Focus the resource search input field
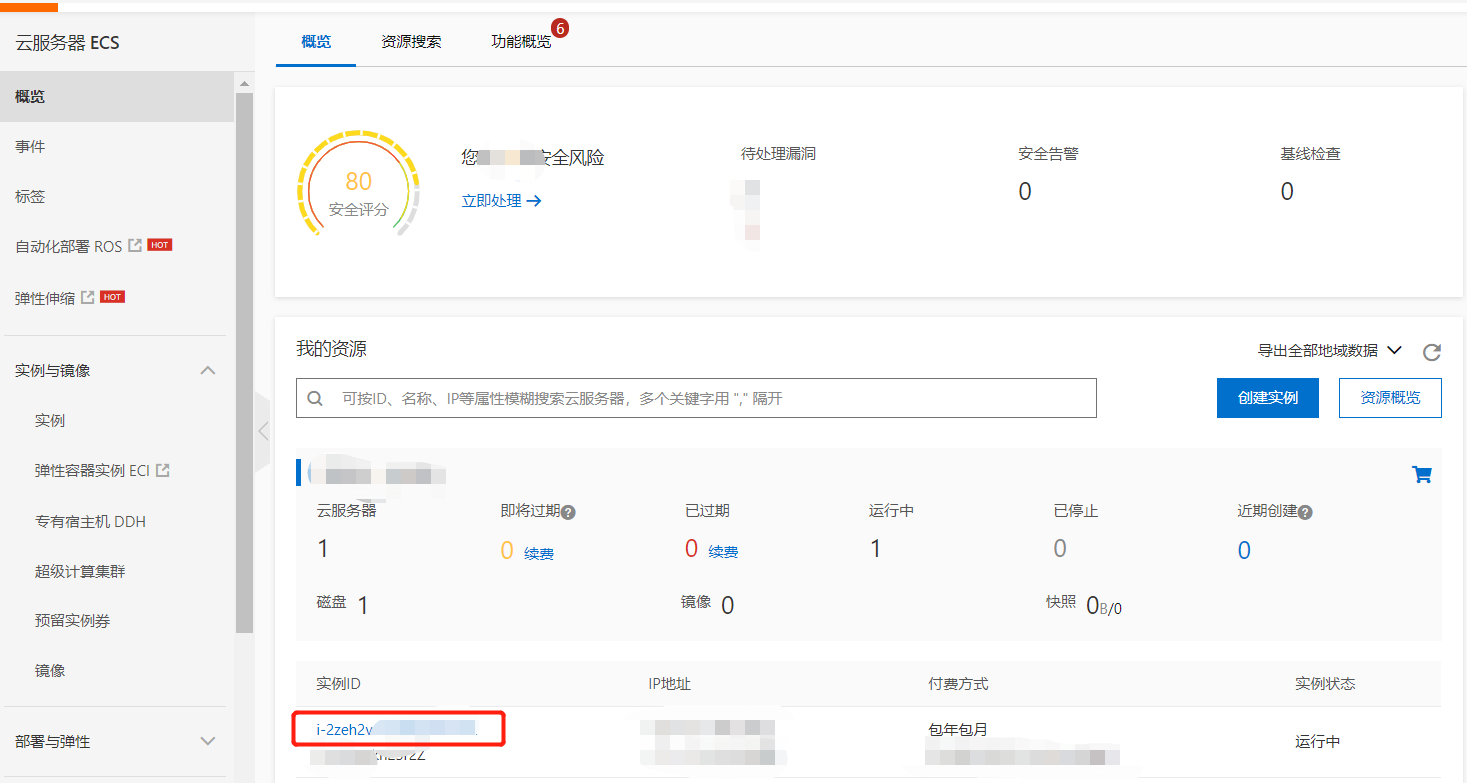 pos(696,398)
